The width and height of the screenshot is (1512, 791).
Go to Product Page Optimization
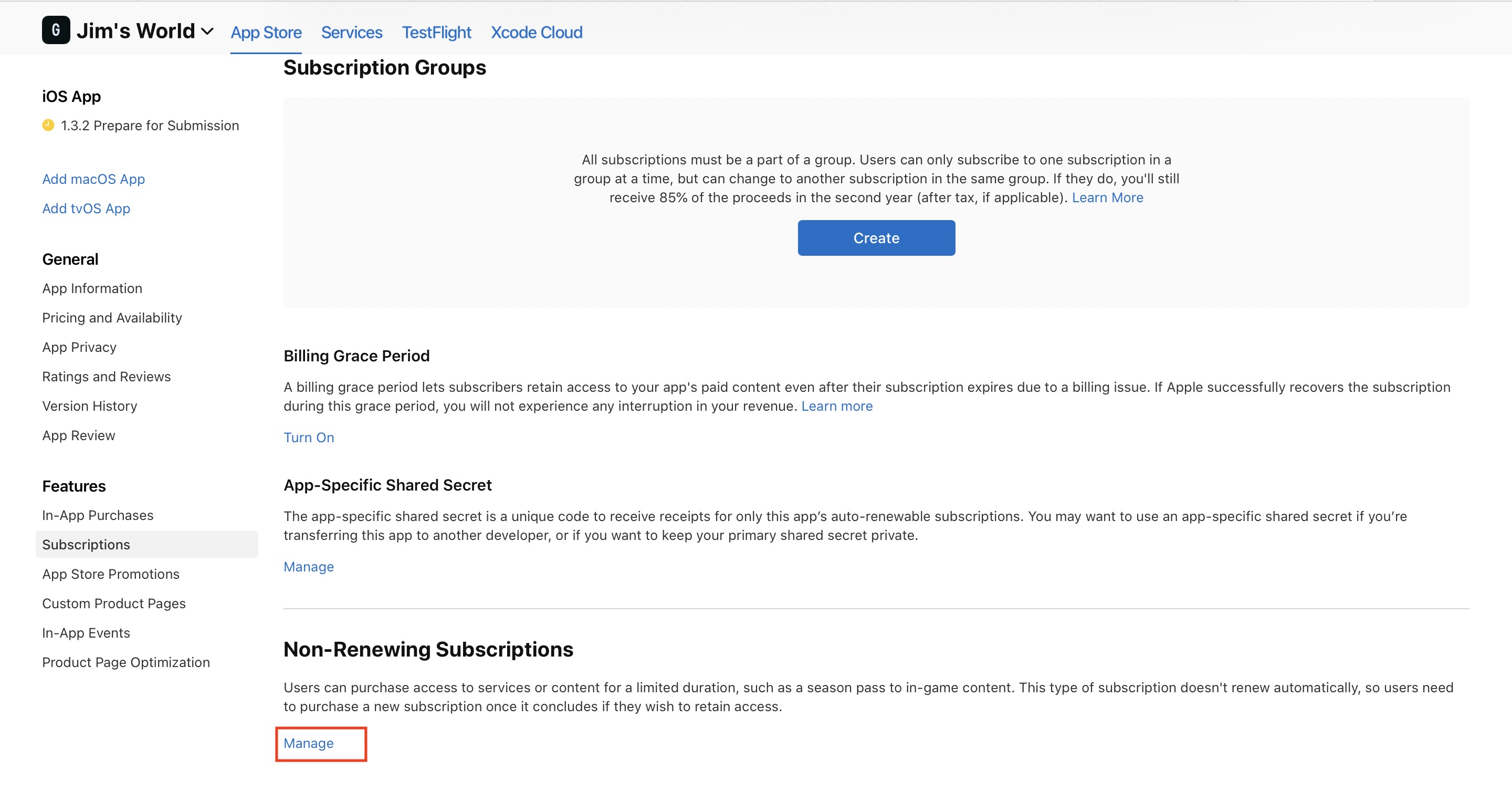click(x=125, y=662)
